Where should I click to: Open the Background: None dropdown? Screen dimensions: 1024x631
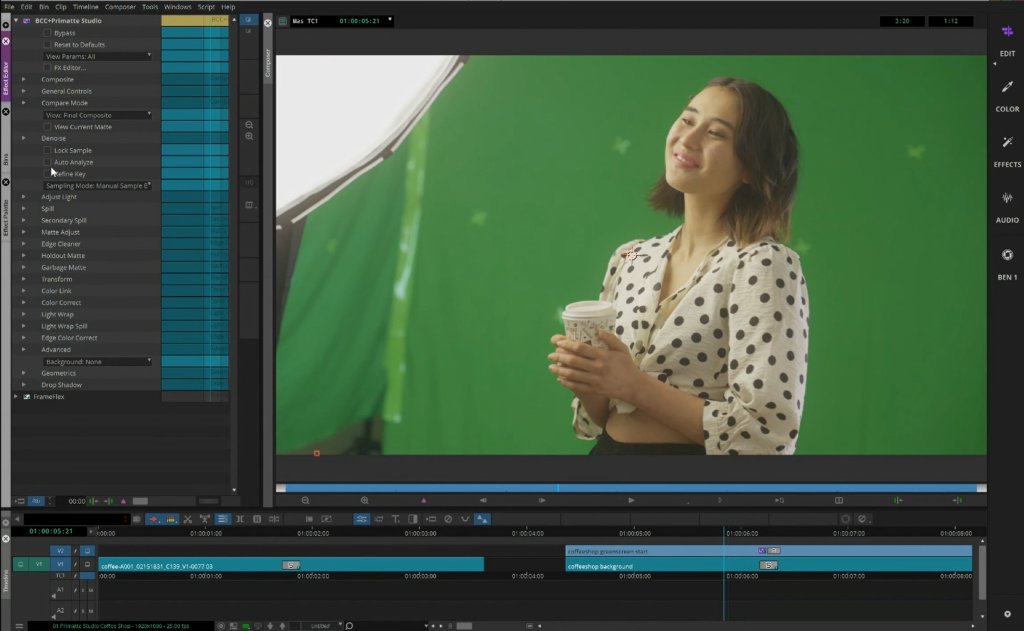97,362
